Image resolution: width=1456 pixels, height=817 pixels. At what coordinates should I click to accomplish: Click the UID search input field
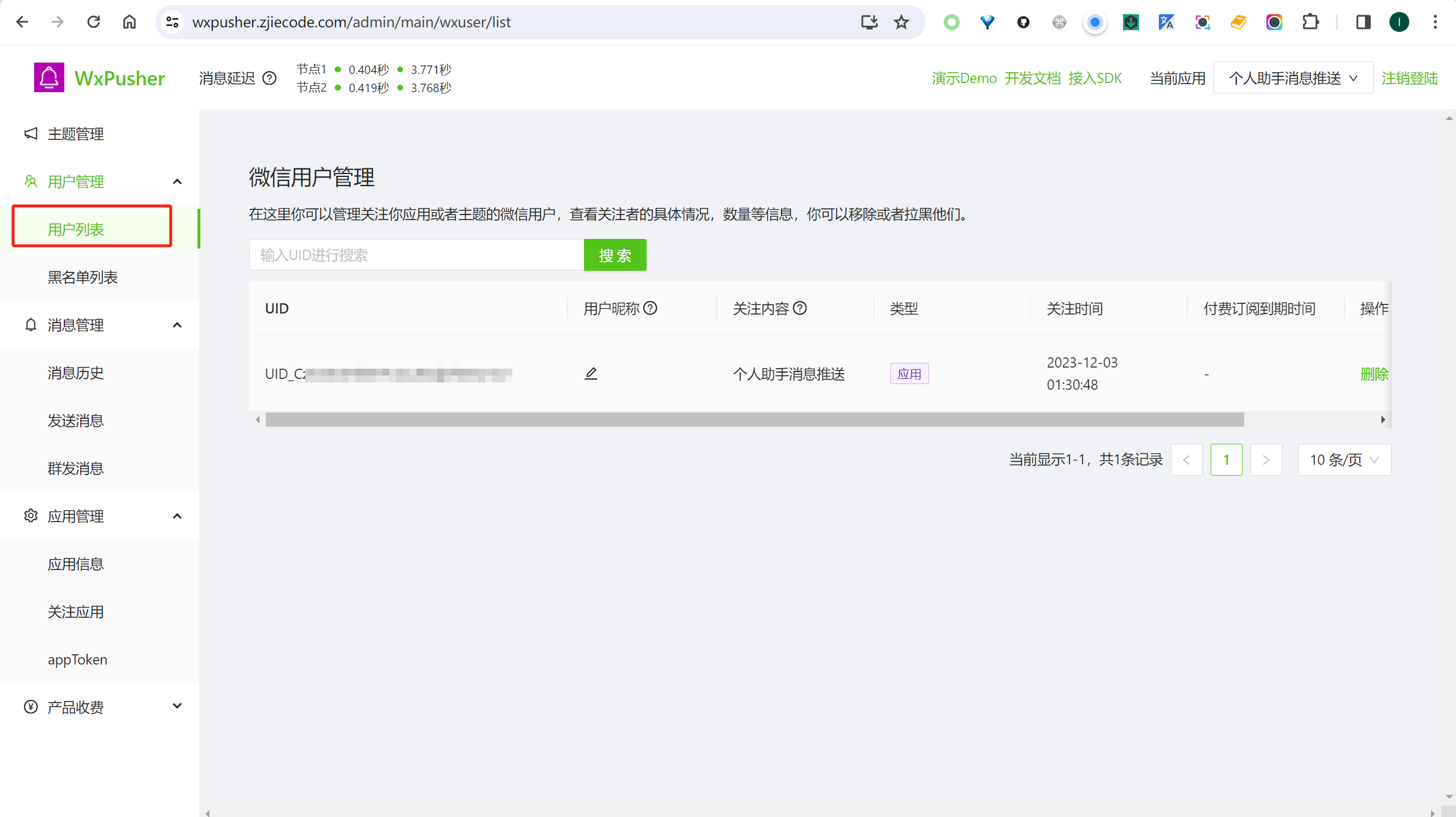(x=416, y=255)
